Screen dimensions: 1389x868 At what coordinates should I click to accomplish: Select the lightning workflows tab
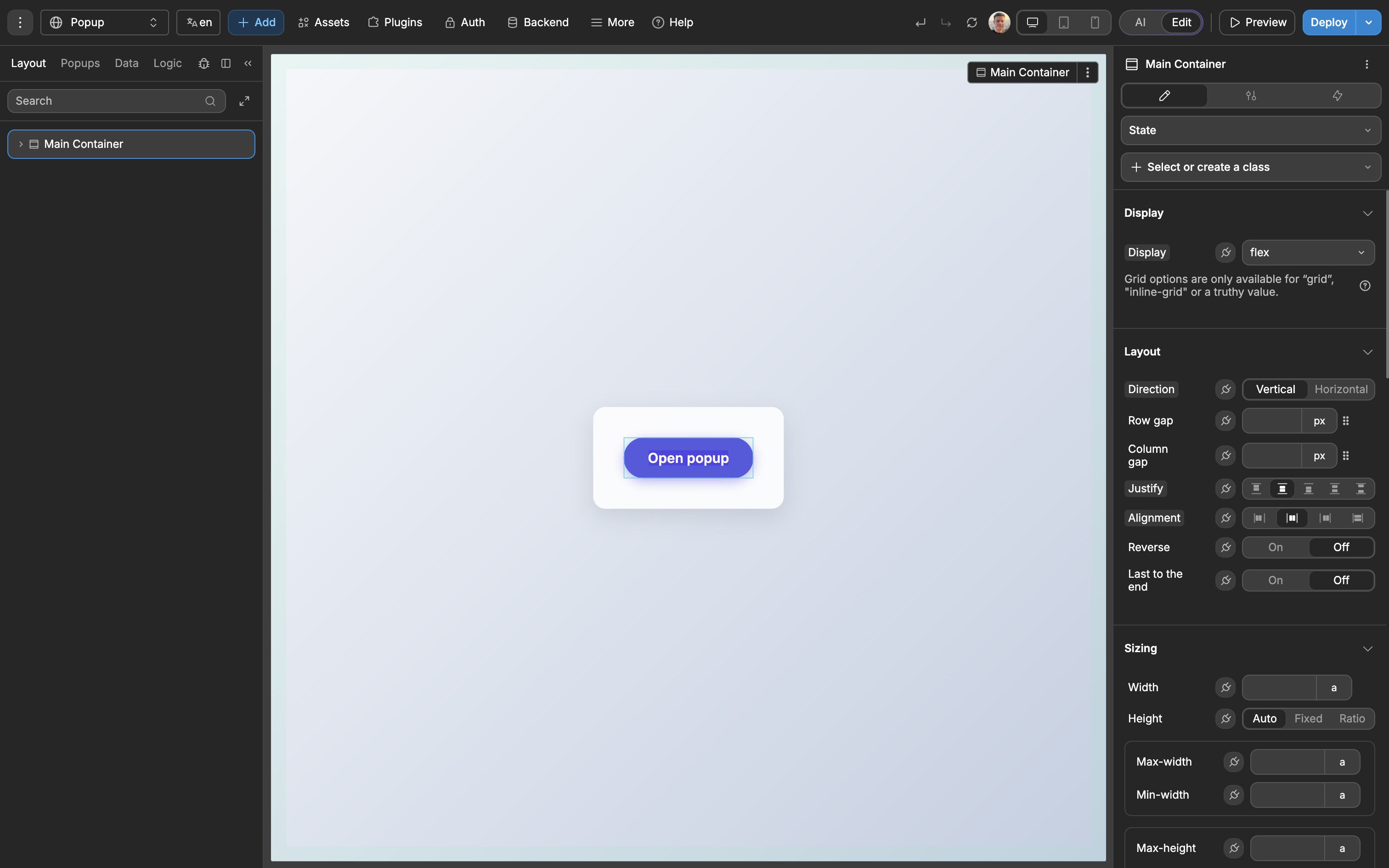[1338, 96]
